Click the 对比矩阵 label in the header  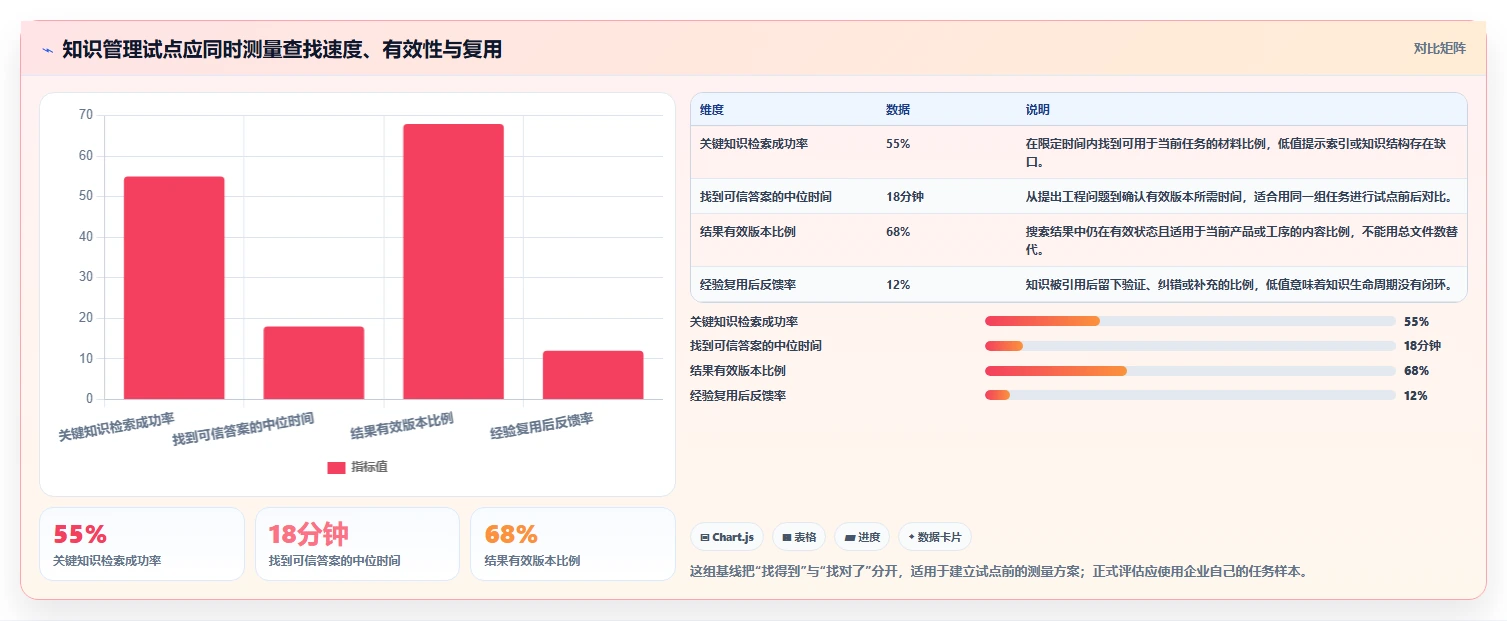point(1440,48)
